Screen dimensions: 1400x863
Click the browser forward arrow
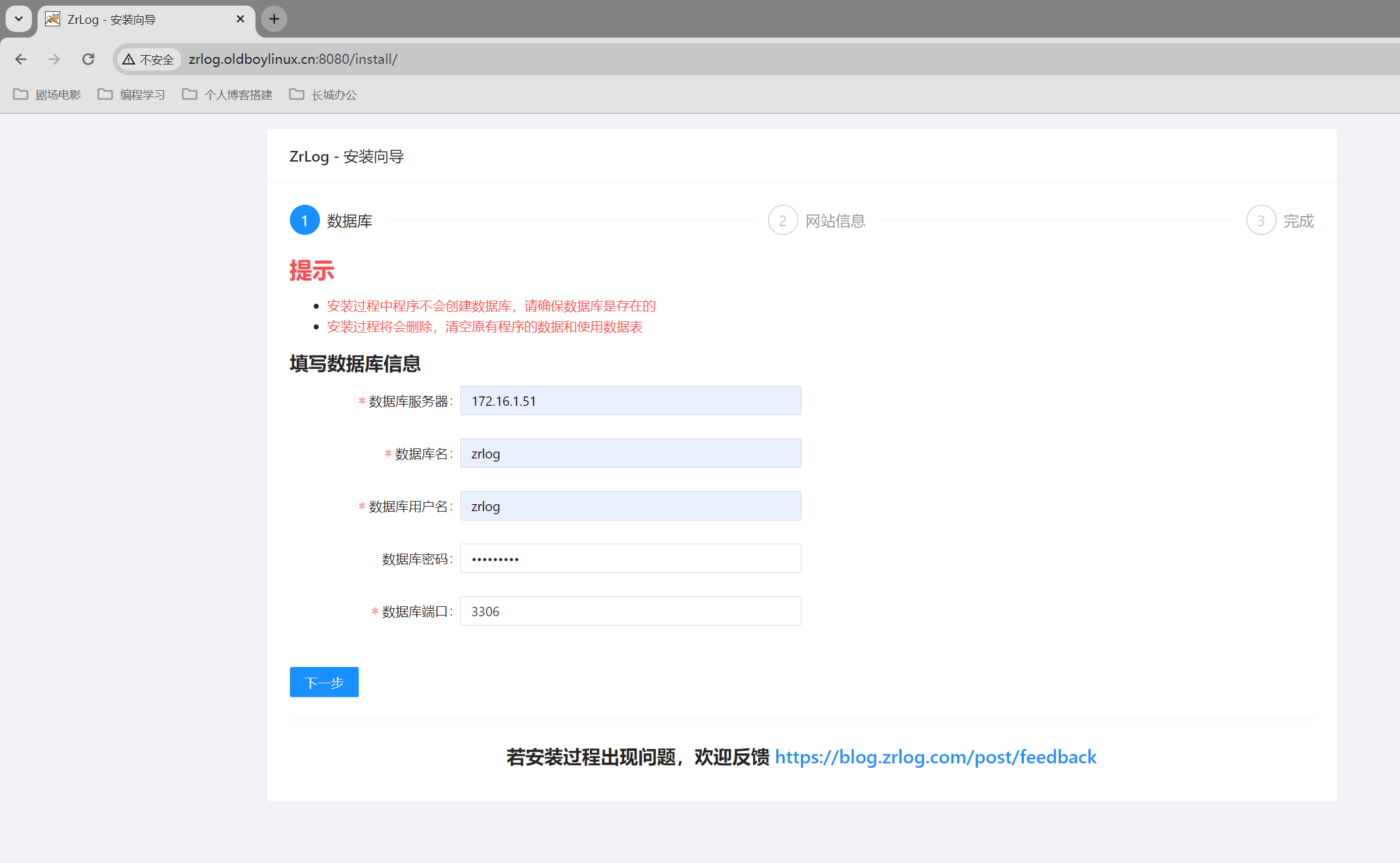click(x=54, y=59)
